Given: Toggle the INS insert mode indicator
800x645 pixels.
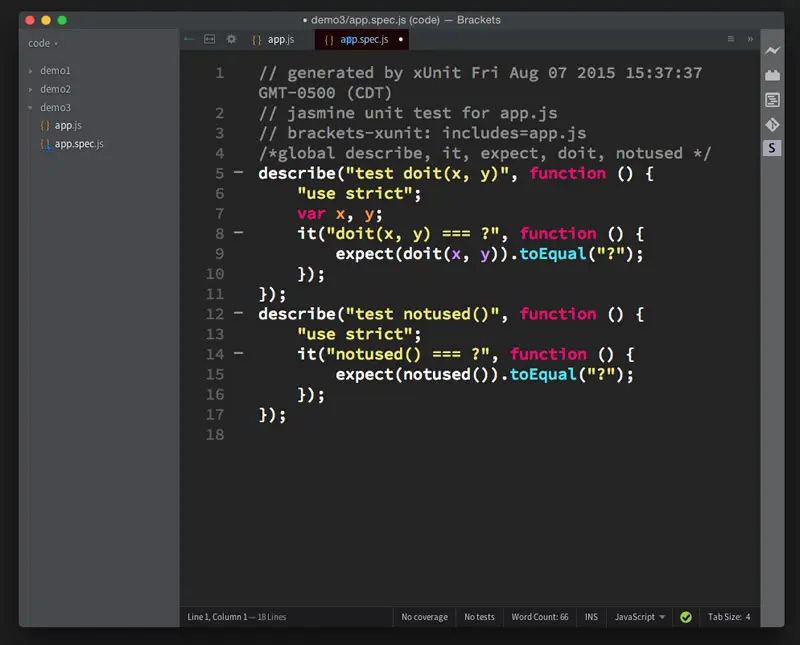Looking at the screenshot, I should [591, 617].
